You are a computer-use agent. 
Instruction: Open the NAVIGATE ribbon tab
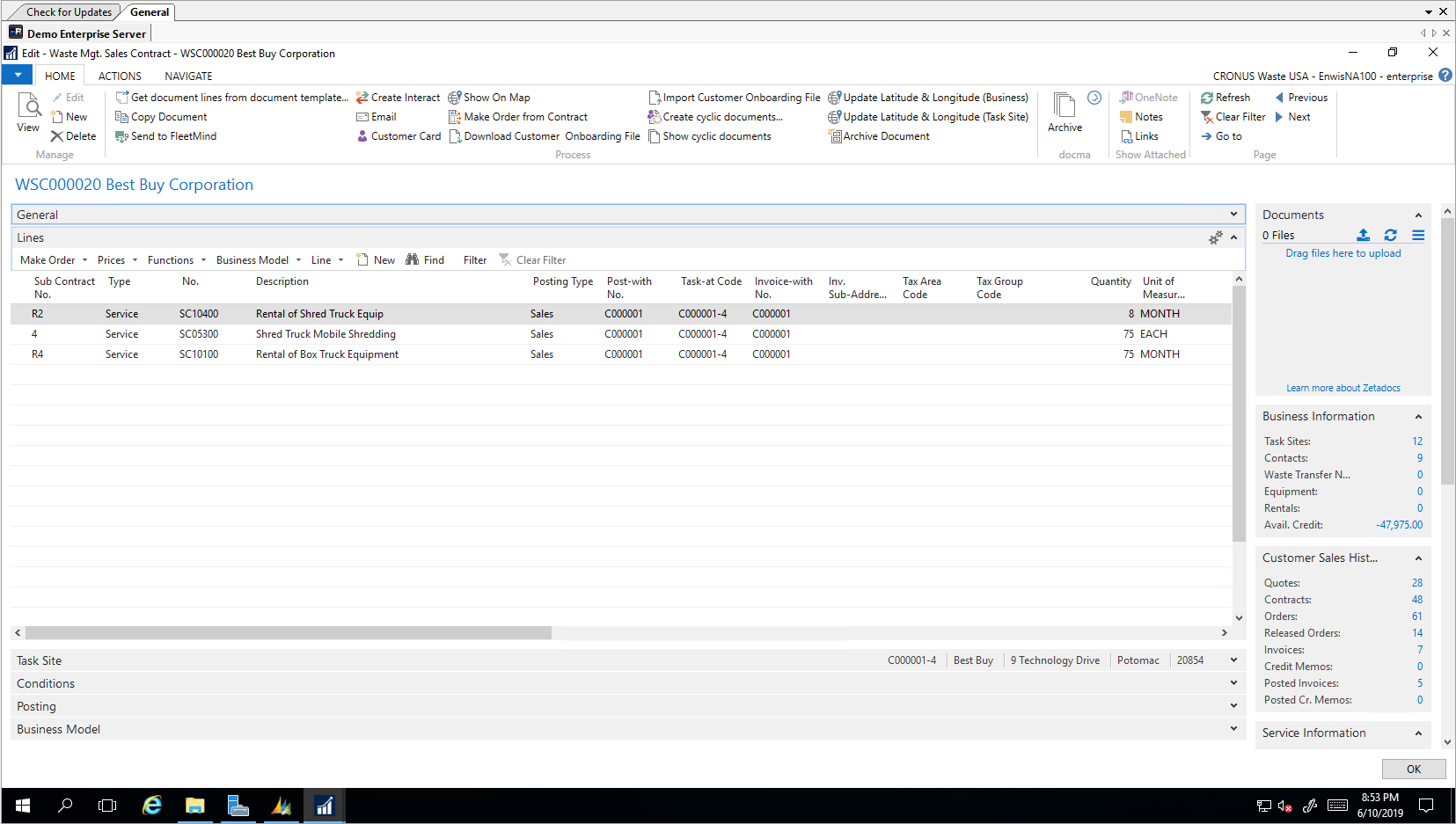pos(188,77)
